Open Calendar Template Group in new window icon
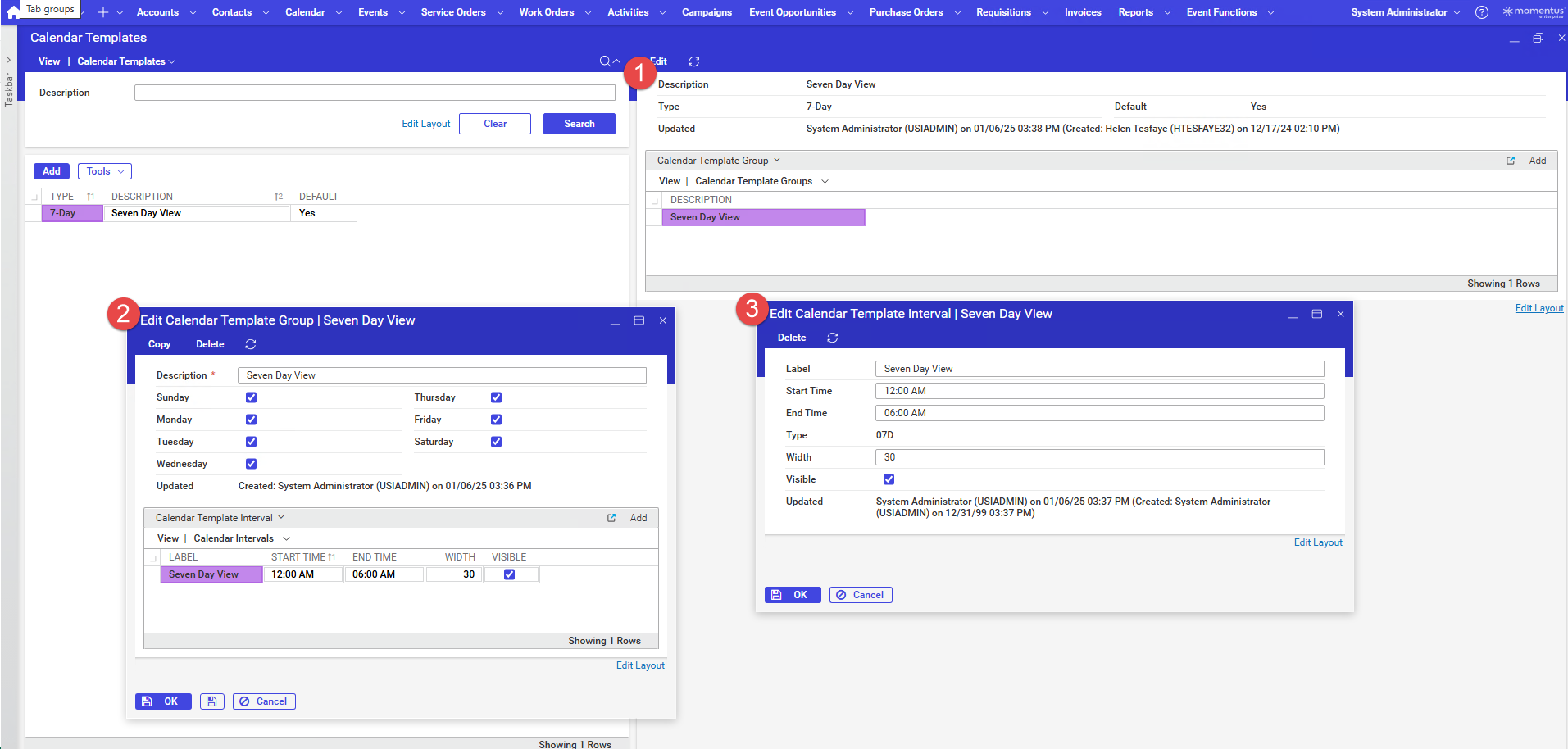1568x749 pixels. (1511, 161)
